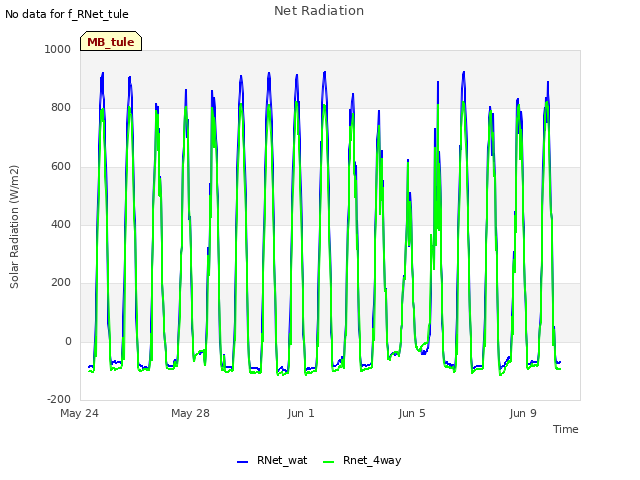Click the 600 y-axis tick label
640x480 pixels.
61,167
